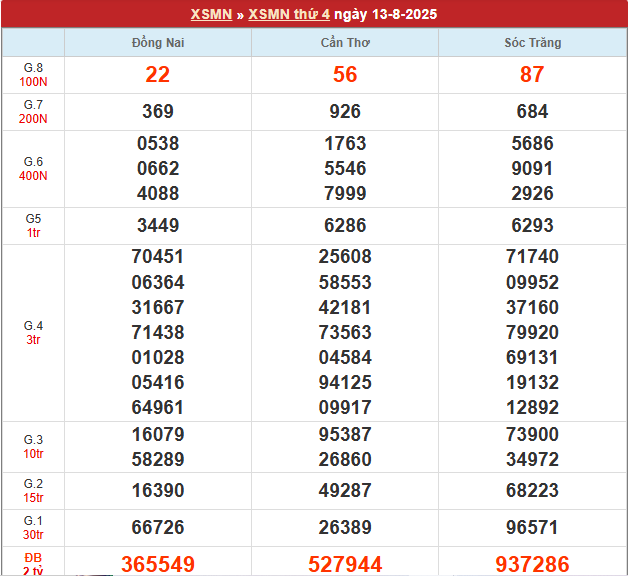Viewport: 628px width, 576px height.
Task: Select G.4 number 12892
Action: [x=532, y=407]
